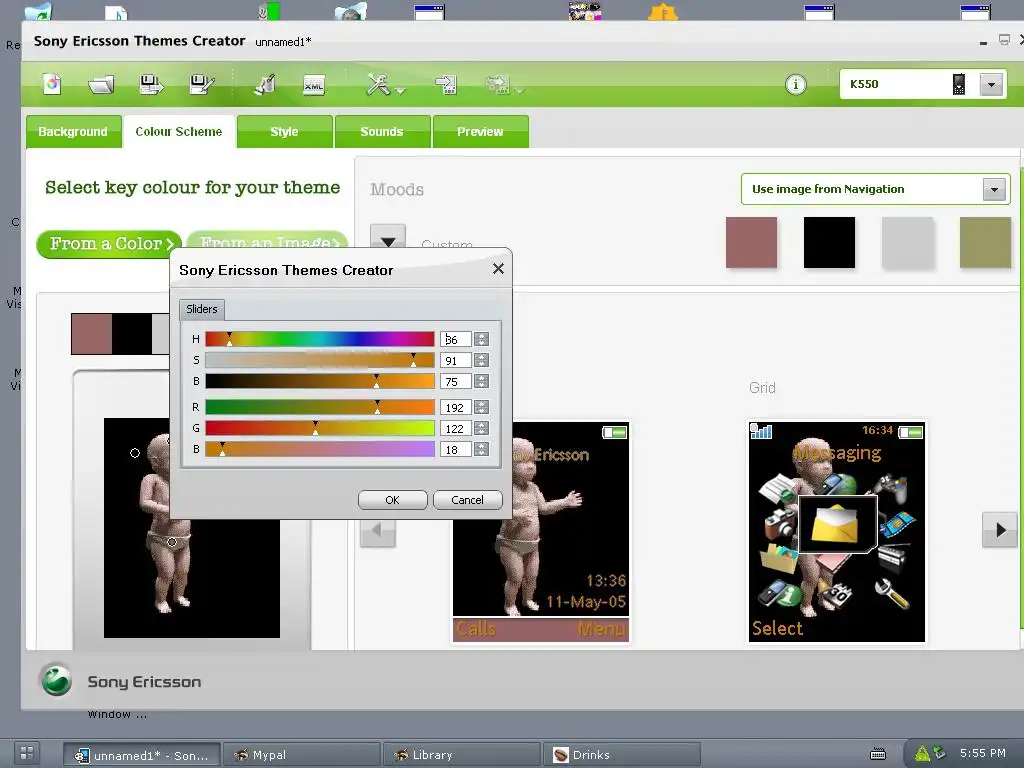Screen dimensions: 1024x768
Task: Open a theme with folder icon
Action: pyautogui.click(x=101, y=84)
